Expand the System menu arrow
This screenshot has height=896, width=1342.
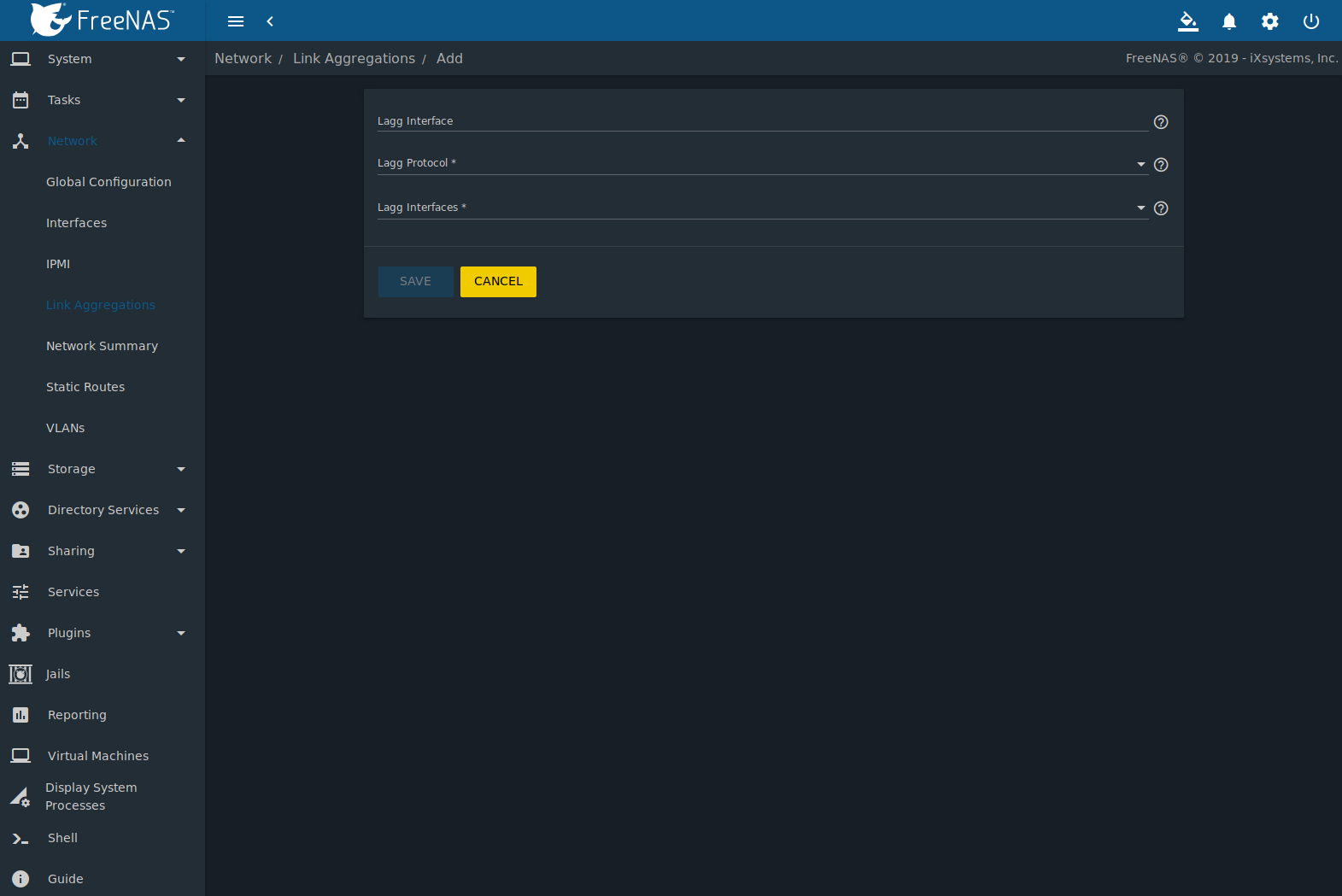pos(181,59)
